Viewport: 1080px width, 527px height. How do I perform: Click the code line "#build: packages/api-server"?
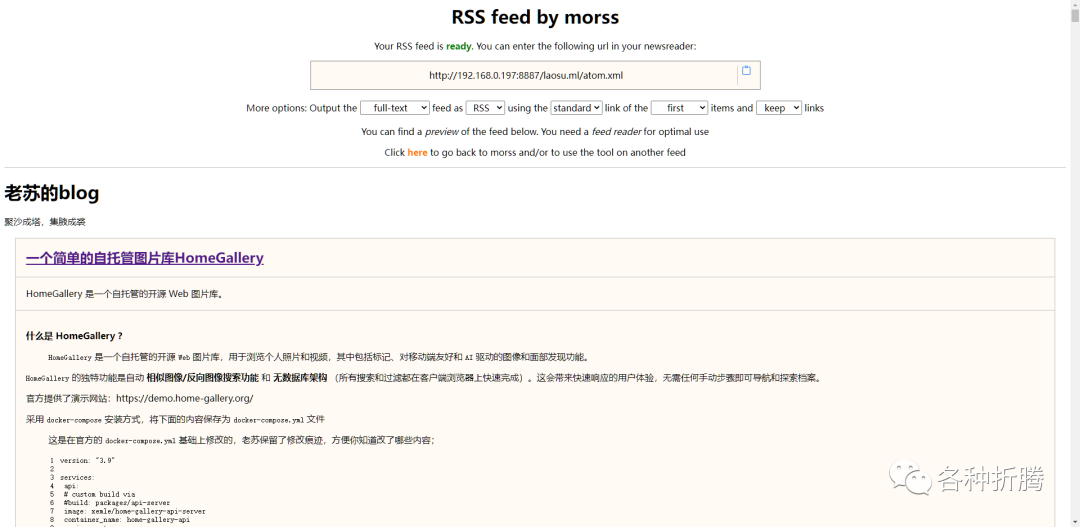(x=116, y=503)
